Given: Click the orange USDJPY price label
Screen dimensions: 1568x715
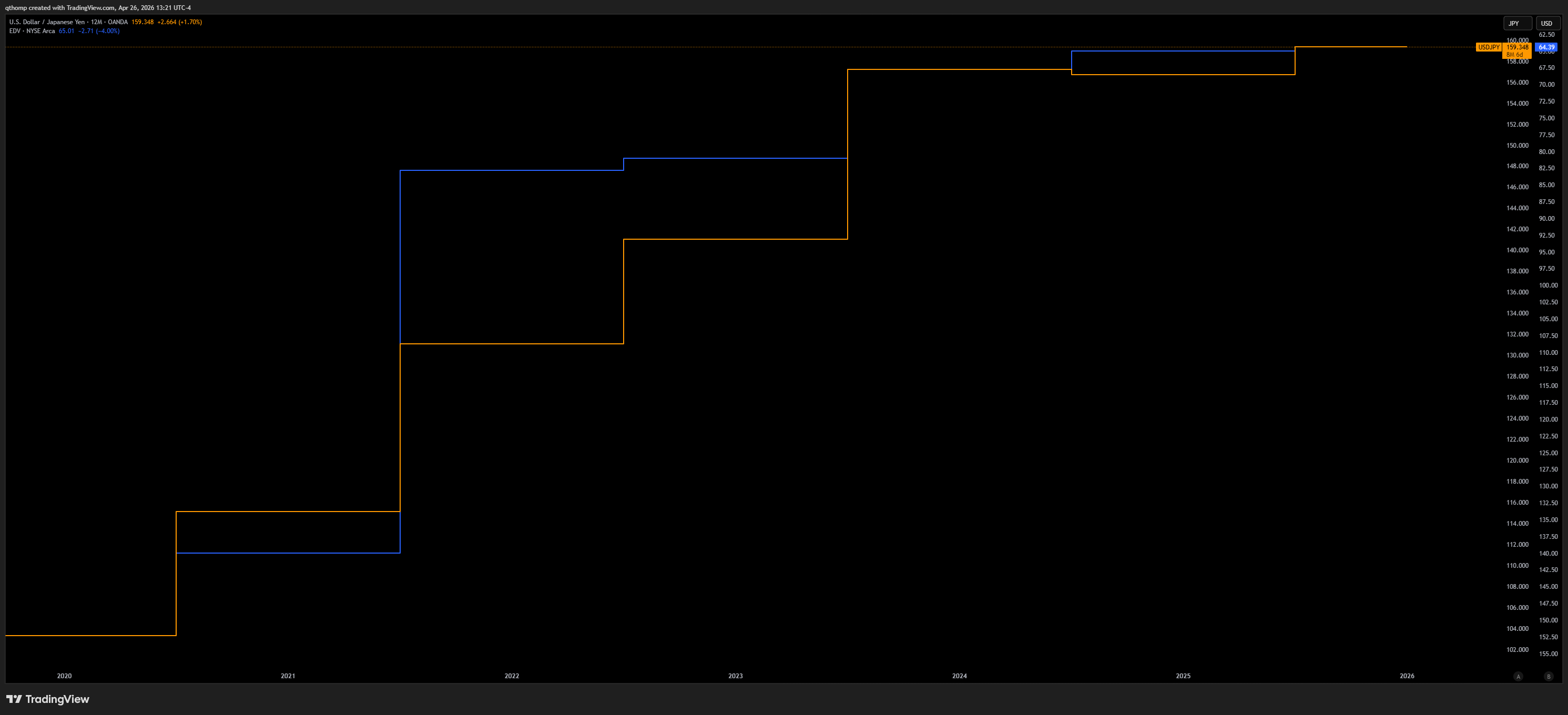Looking at the screenshot, I should (1489, 47).
